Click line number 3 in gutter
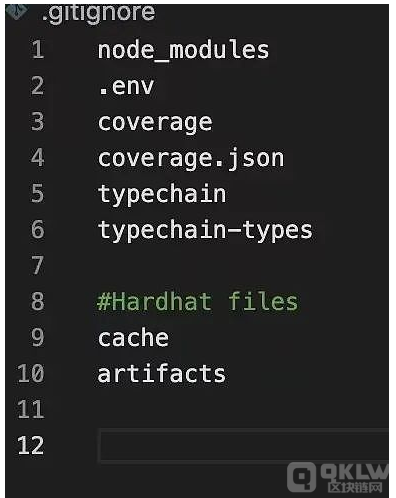396x498 pixels. [38, 122]
